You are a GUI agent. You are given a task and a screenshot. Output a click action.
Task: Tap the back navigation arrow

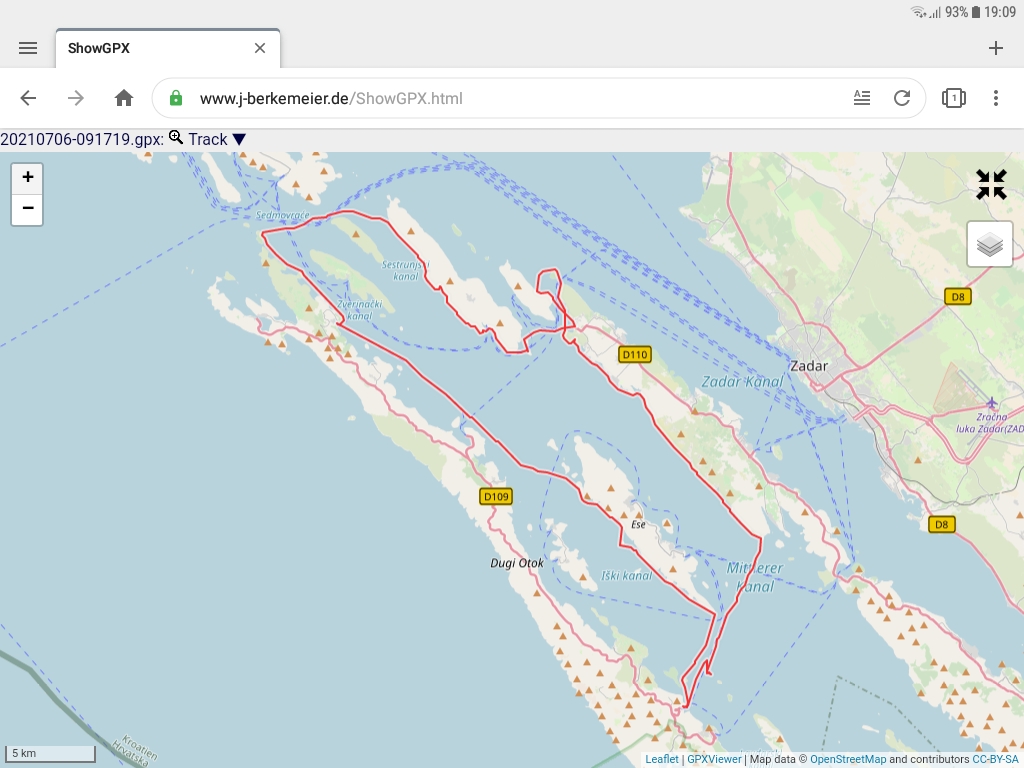click(x=27, y=97)
